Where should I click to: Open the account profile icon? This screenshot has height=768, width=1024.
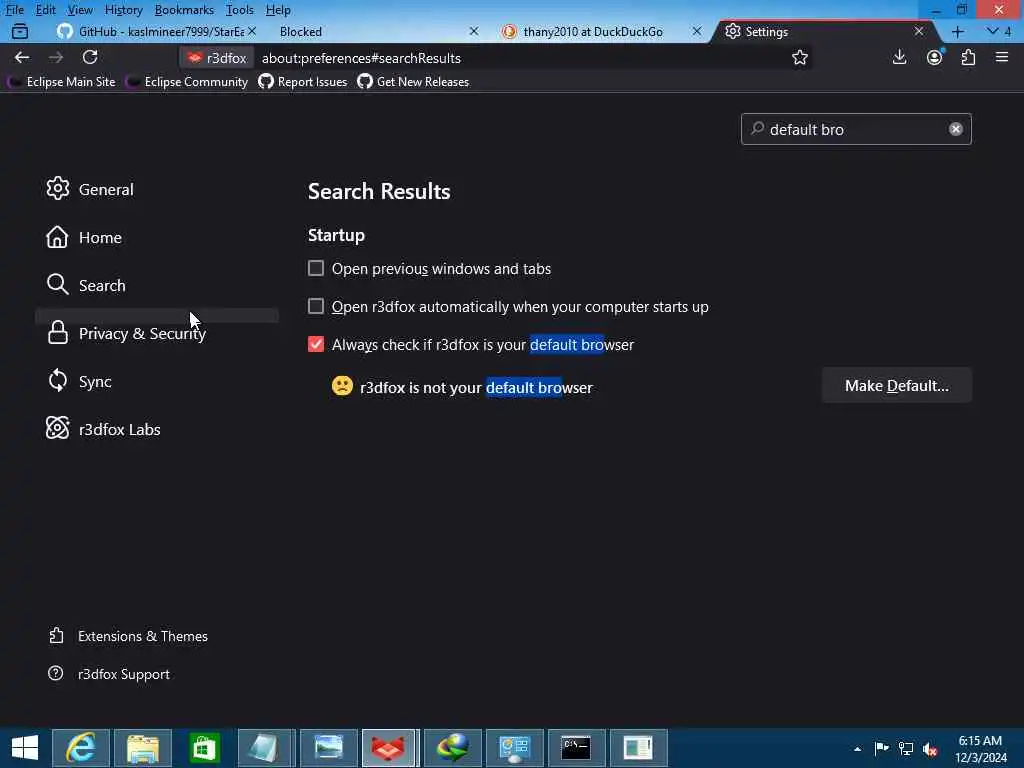coord(935,57)
